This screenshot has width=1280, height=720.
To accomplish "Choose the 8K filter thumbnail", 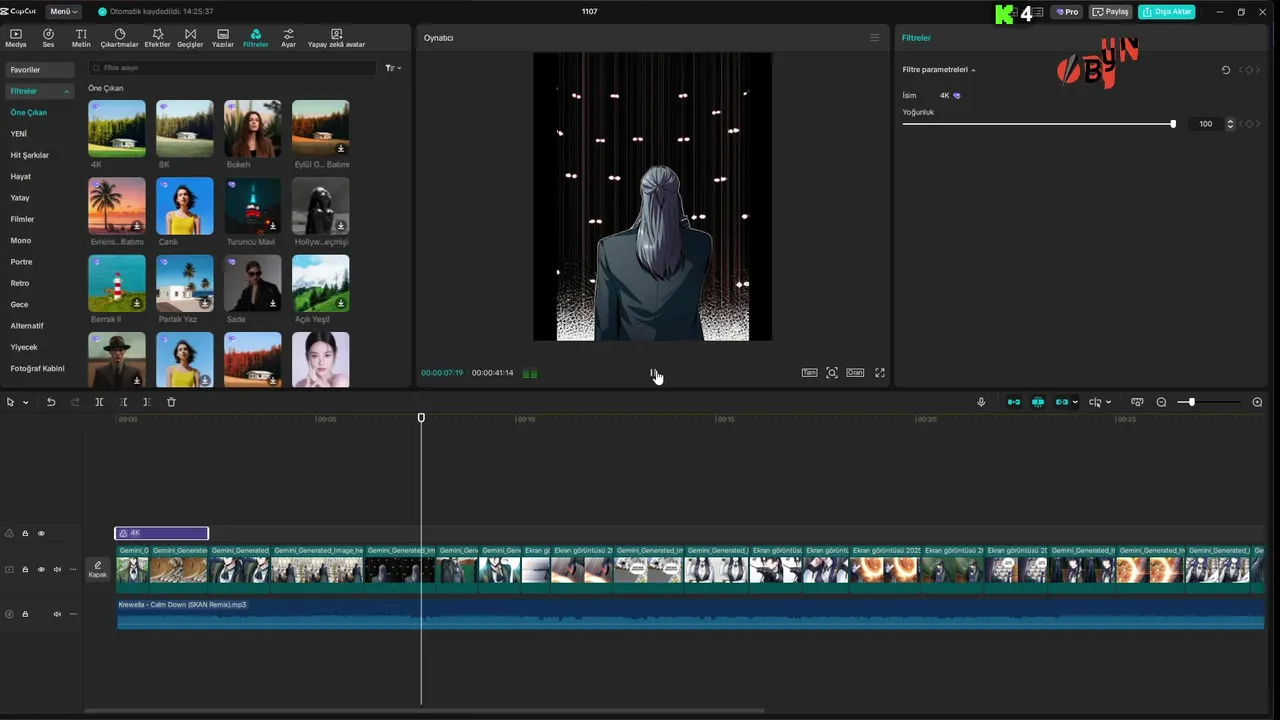I will point(185,128).
